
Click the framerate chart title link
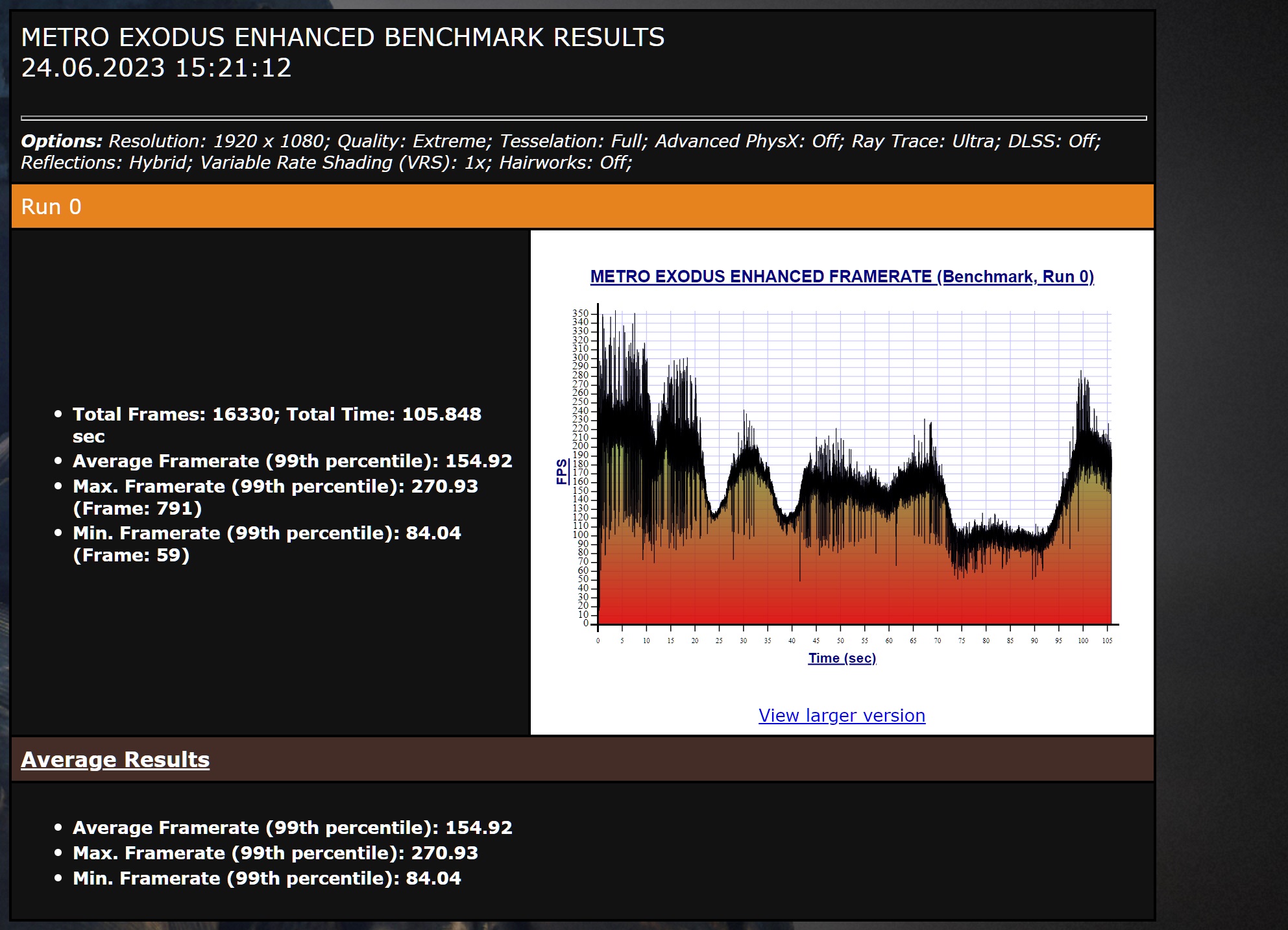point(842,276)
